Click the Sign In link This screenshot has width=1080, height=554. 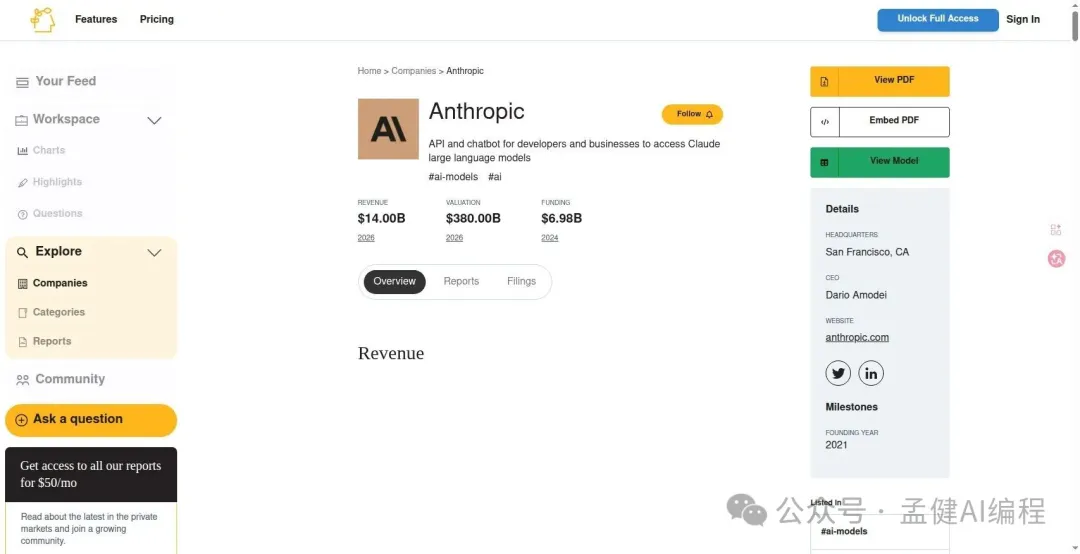pos(1023,19)
